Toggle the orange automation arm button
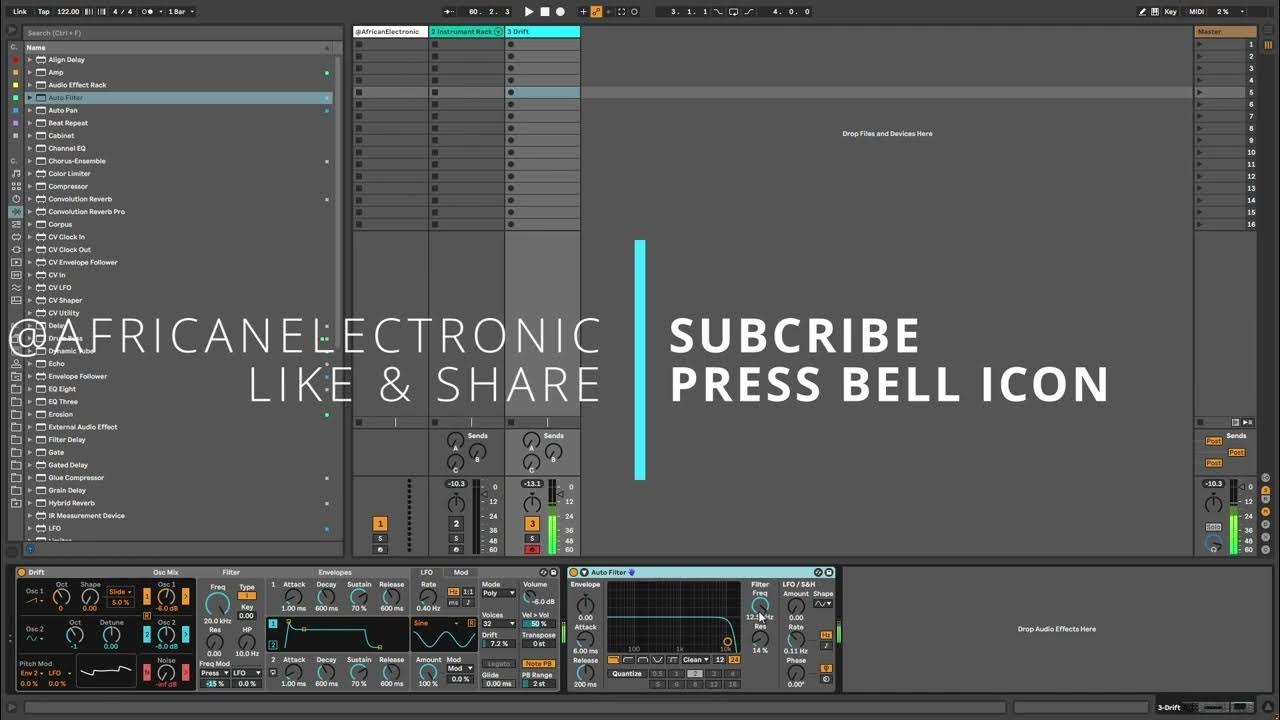Image resolution: width=1280 pixels, height=720 pixels. 596,12
